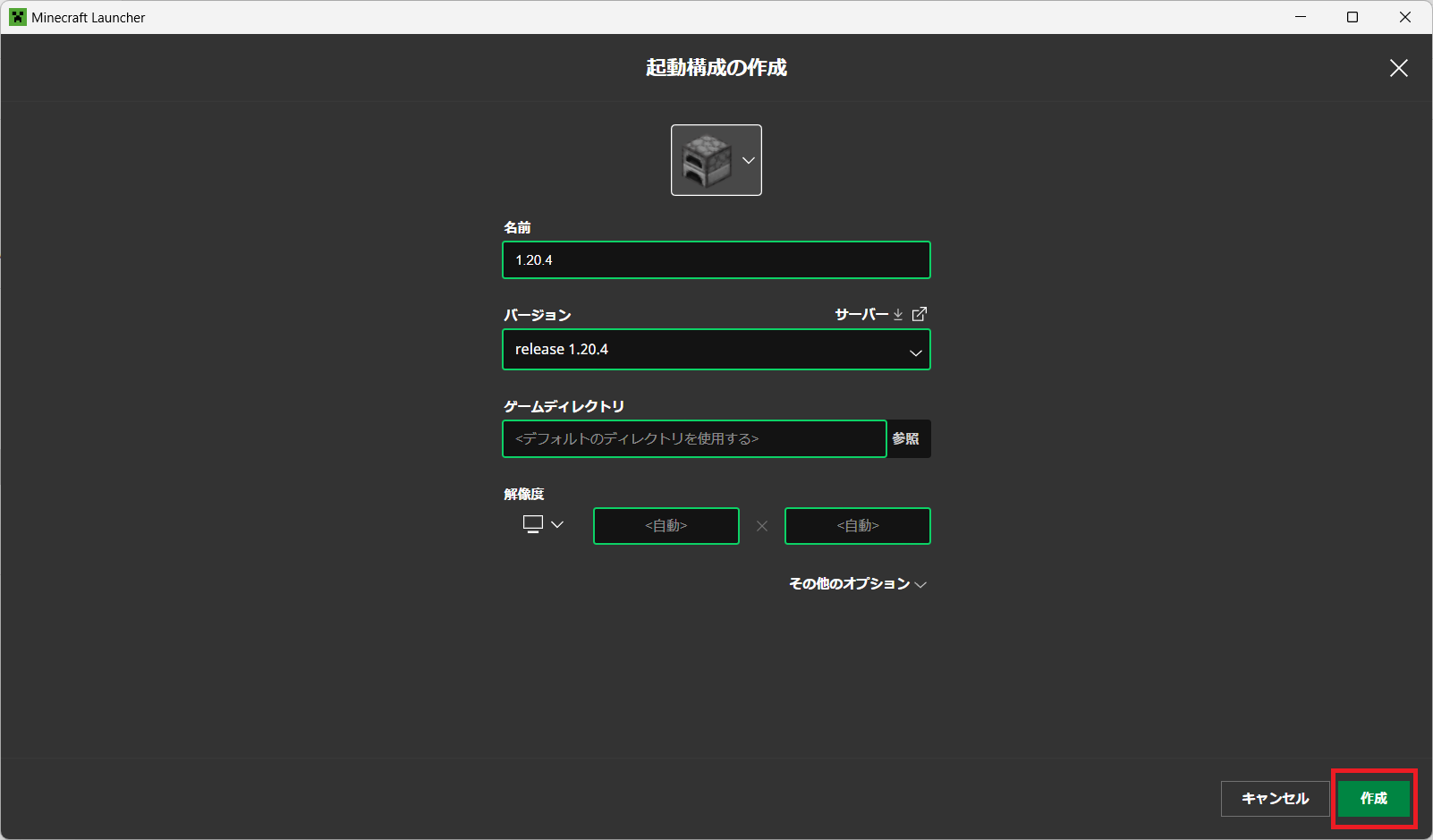1433x840 pixels.
Task: Expand the chevron next to the monitor icon
Action: (x=557, y=524)
